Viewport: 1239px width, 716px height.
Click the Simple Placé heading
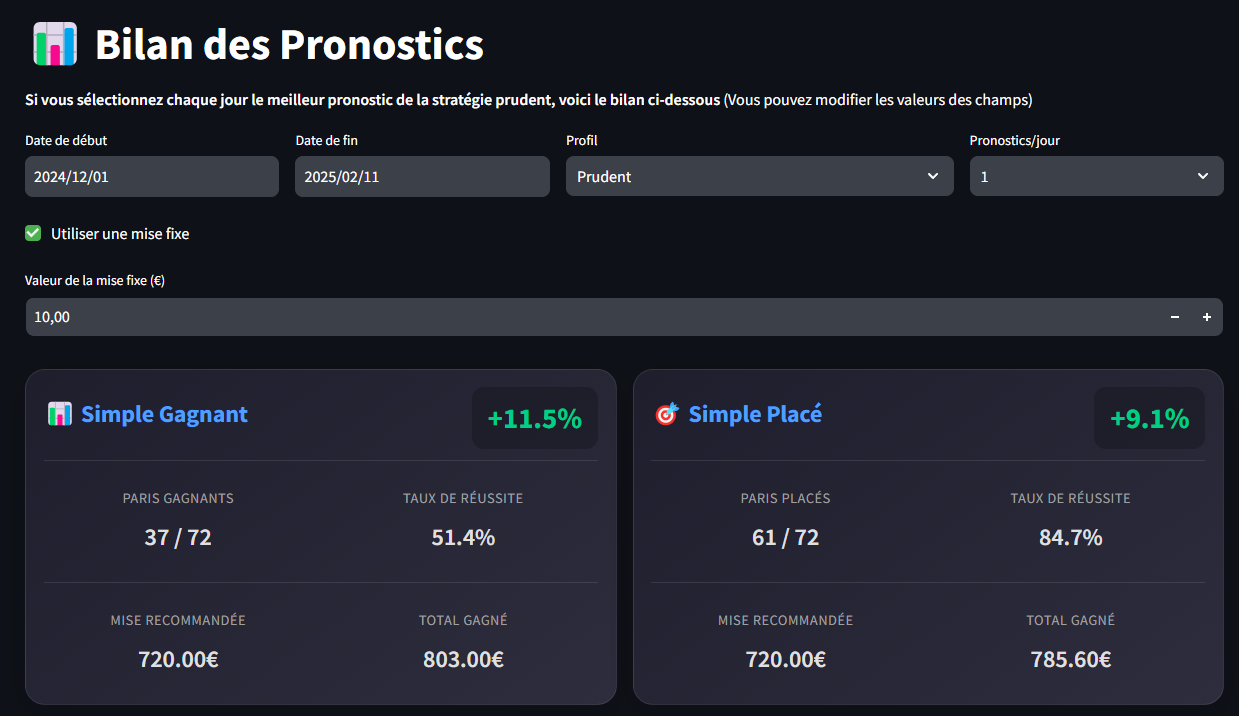coord(755,414)
